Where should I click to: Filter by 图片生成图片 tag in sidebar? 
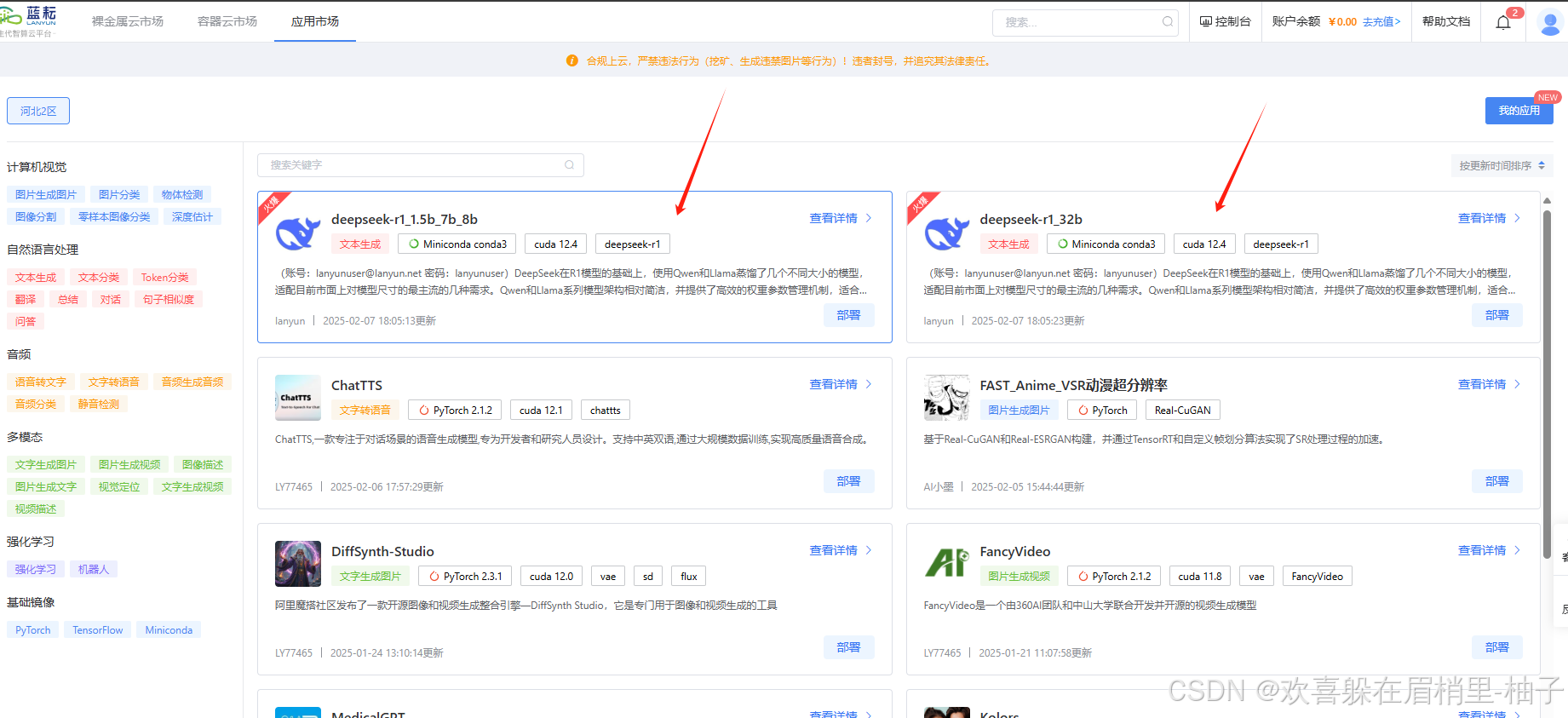coord(46,195)
